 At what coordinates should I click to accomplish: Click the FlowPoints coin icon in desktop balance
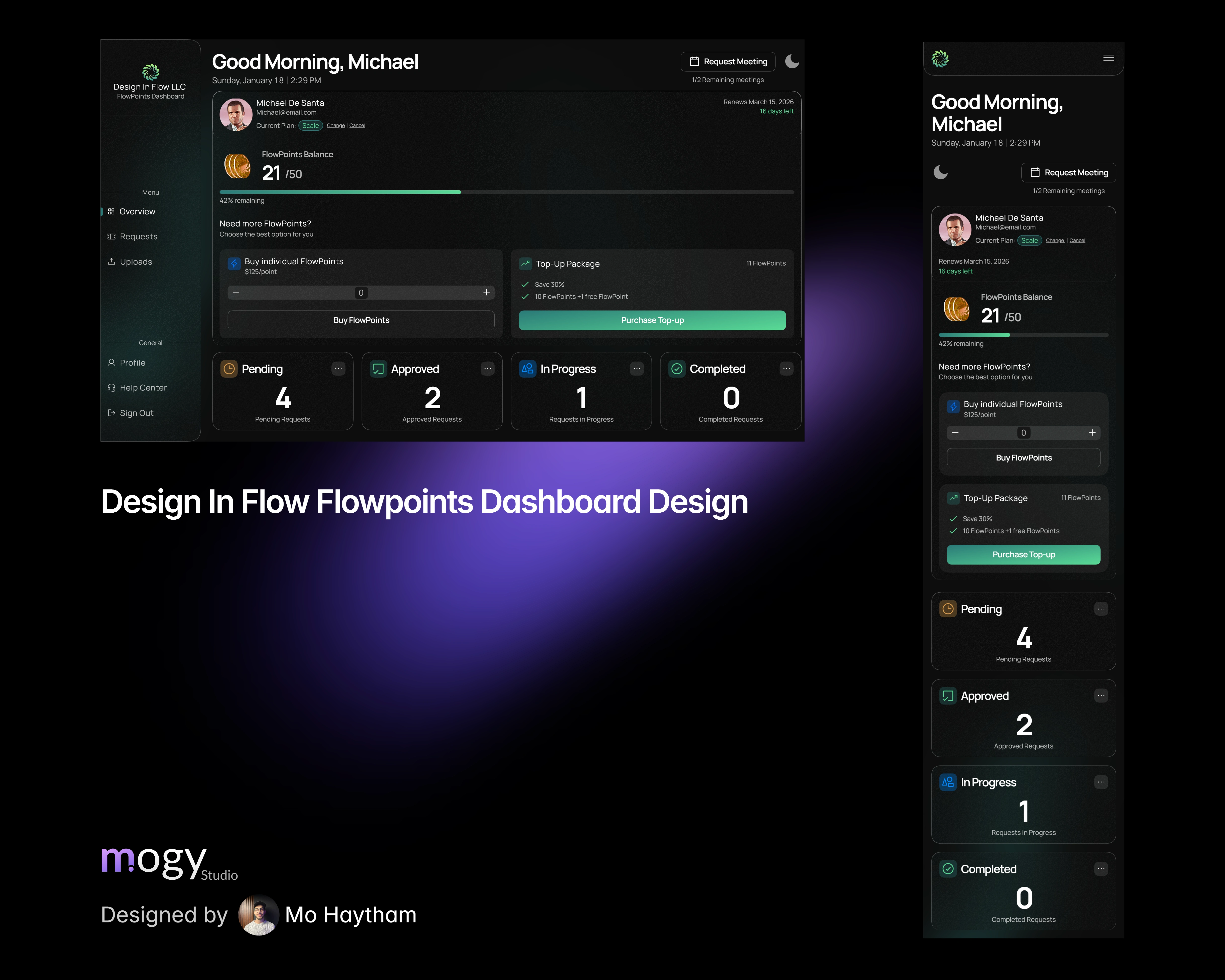tap(237, 166)
